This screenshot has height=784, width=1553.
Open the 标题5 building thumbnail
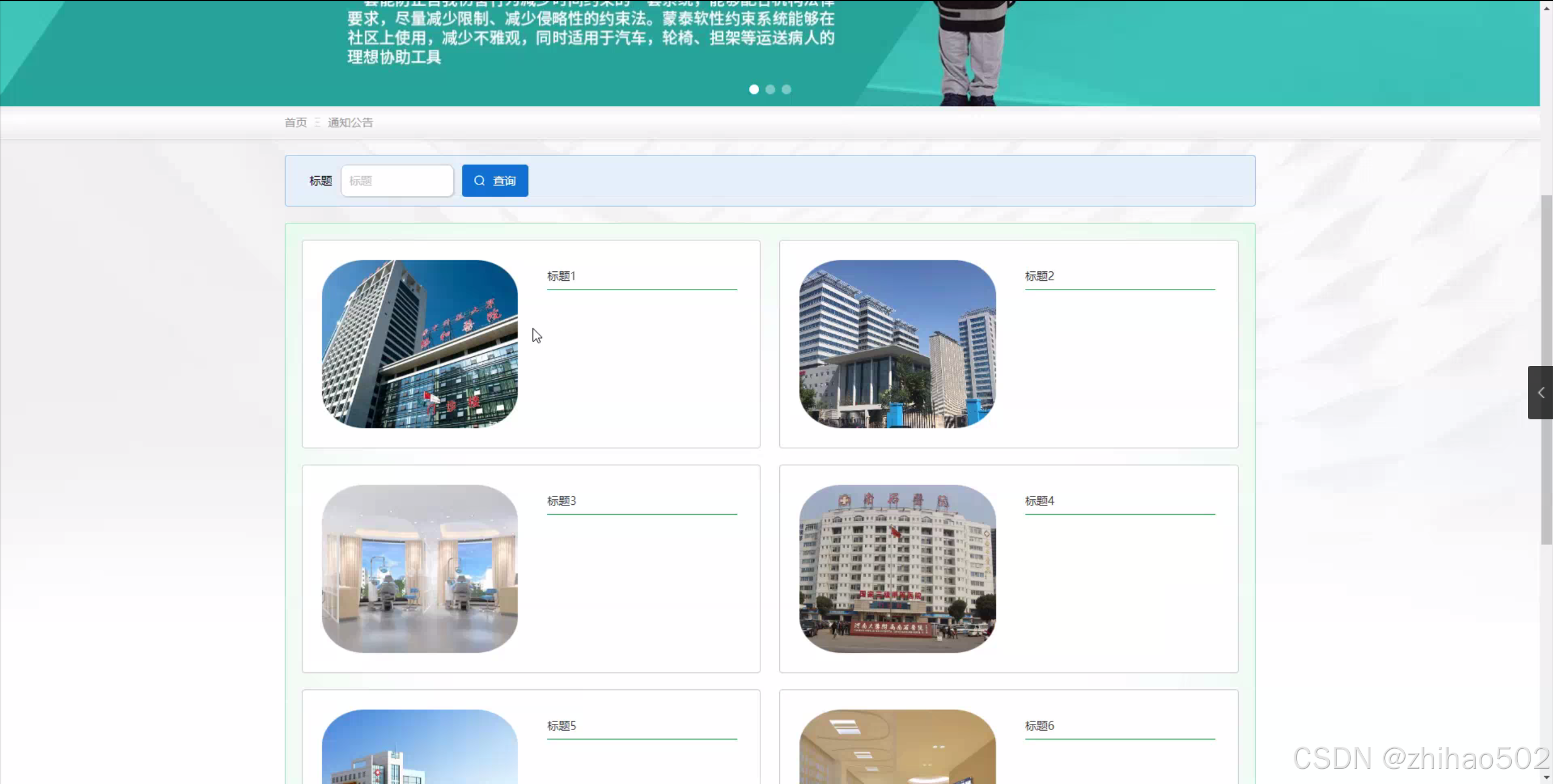tap(419, 747)
